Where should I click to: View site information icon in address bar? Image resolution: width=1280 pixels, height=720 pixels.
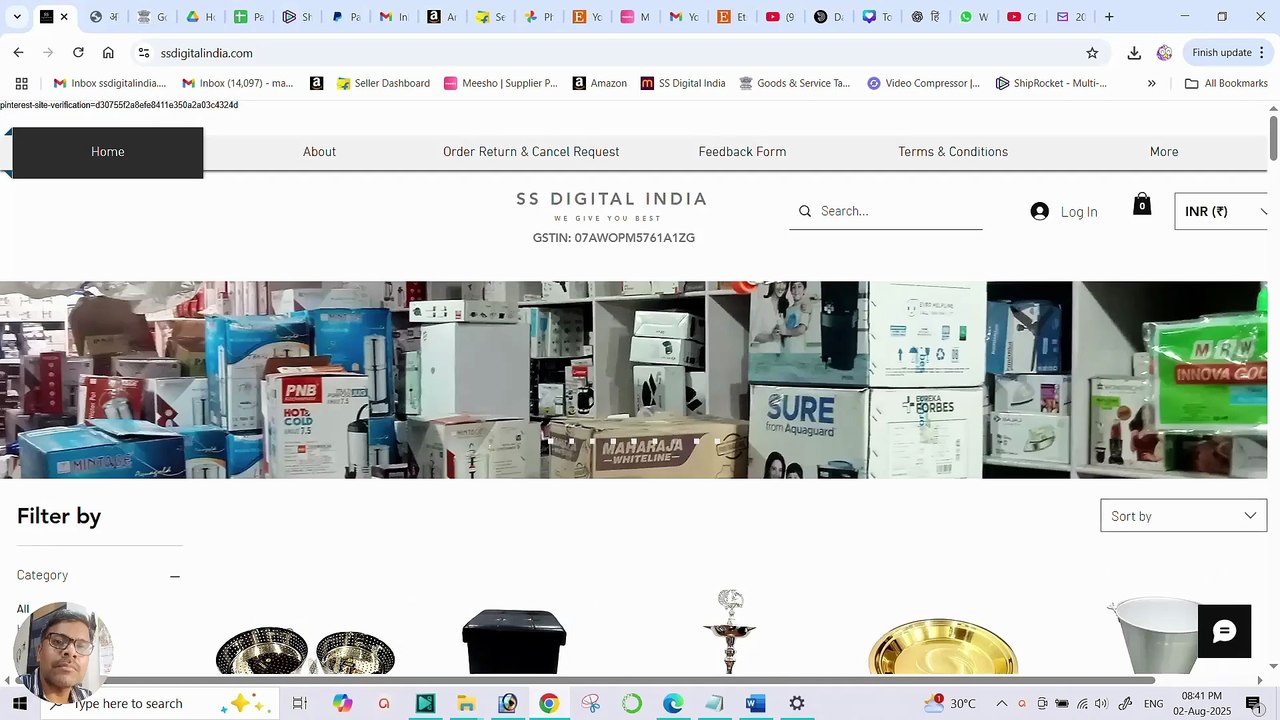coord(144,53)
